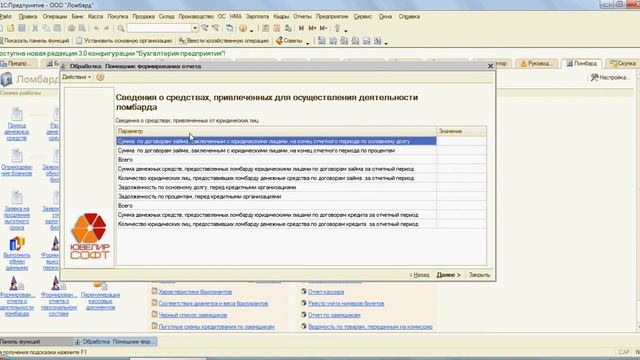
Task: Open the Сервис menu
Action: pyautogui.click(x=362, y=16)
